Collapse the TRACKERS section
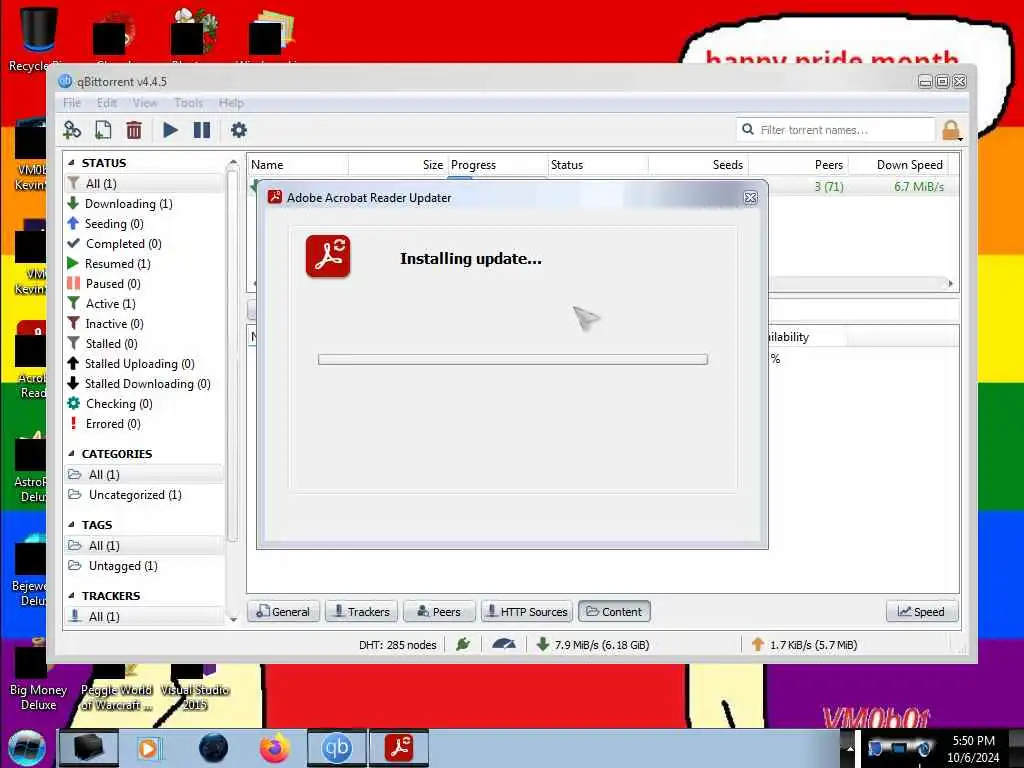Viewport: 1024px width, 768px height. tap(71, 596)
